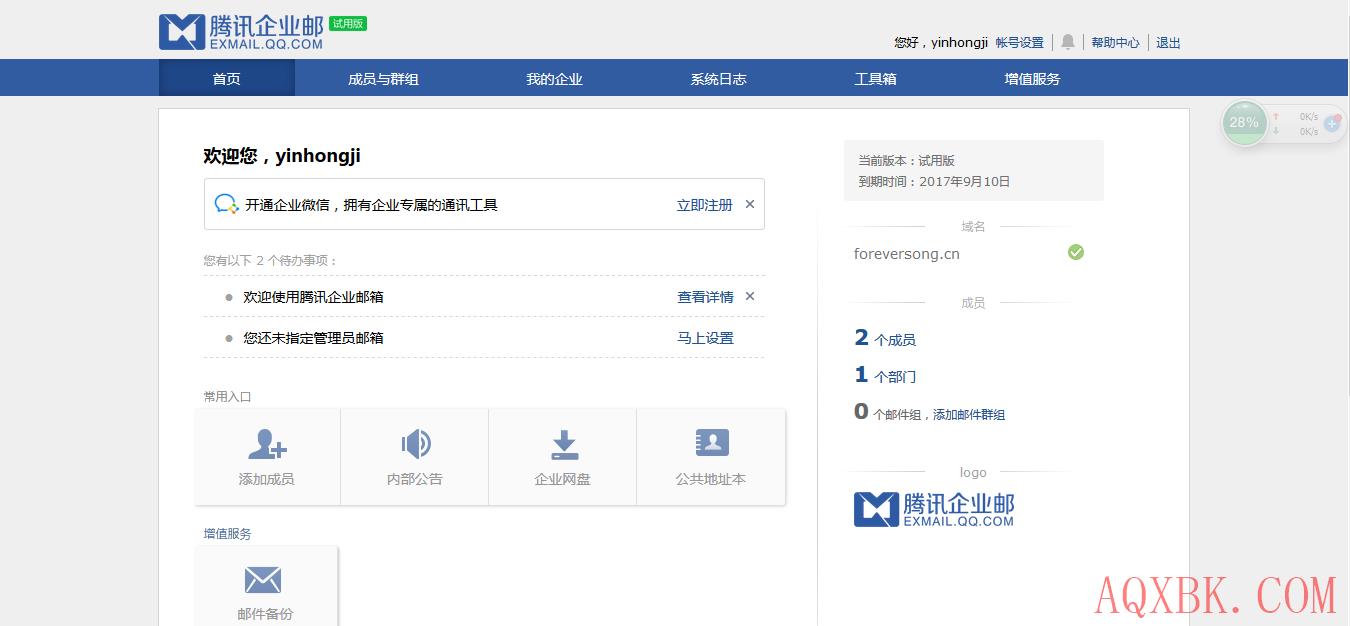Click 您还未指定管理员邮箱 to-do item text
Viewport: 1350px width, 626px height.
pos(313,337)
